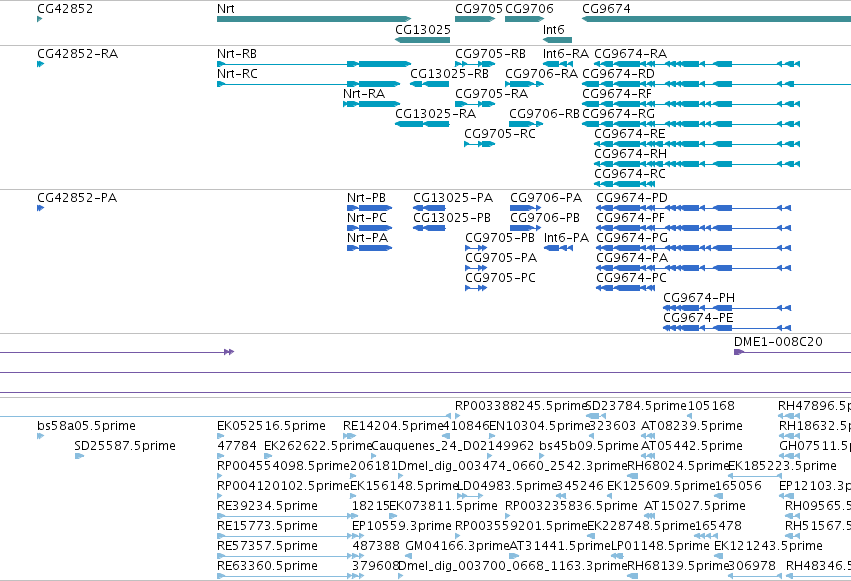
Task: Select CG9674-PH protein
Action: 727,309
